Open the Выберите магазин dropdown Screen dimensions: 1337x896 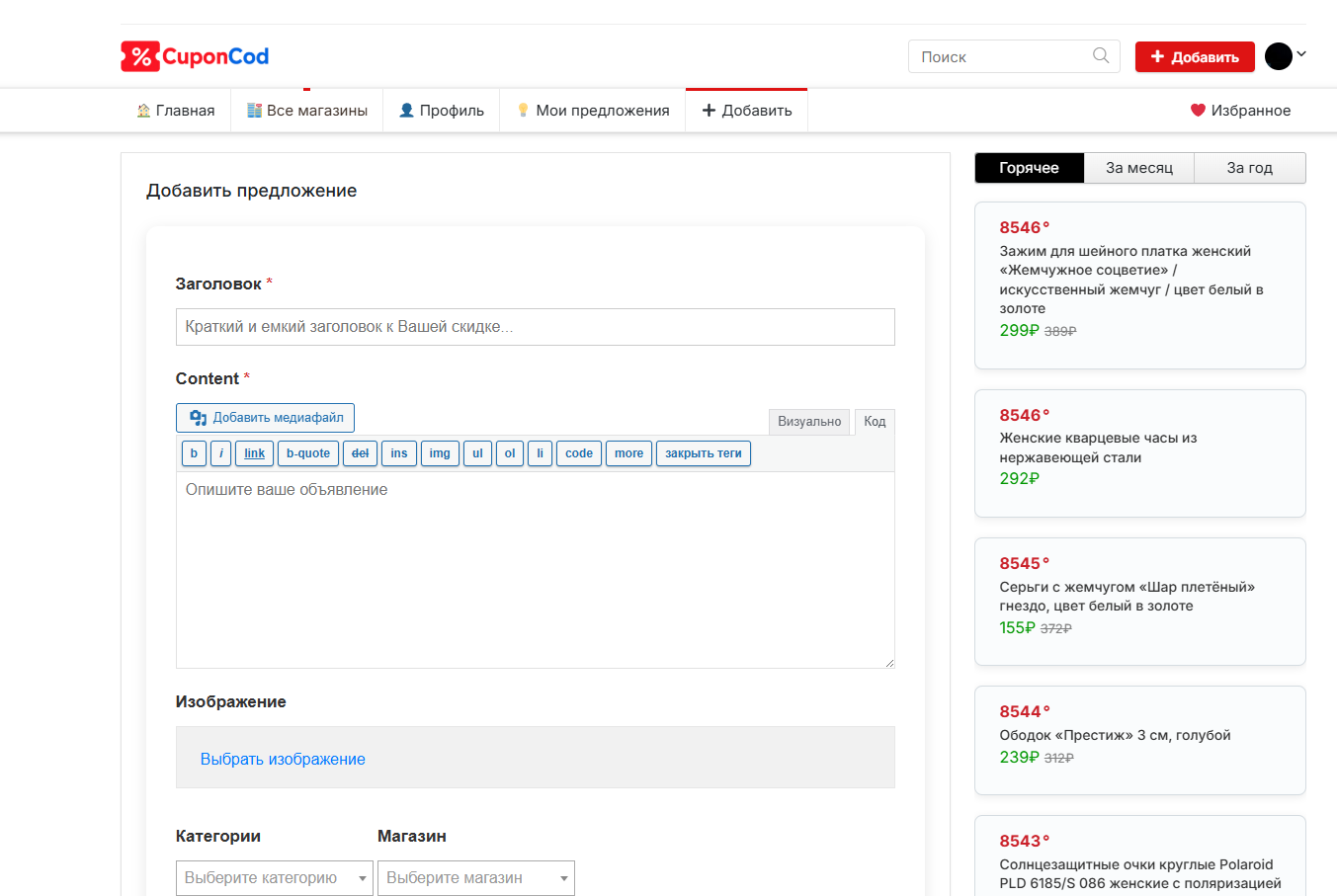click(x=475, y=877)
